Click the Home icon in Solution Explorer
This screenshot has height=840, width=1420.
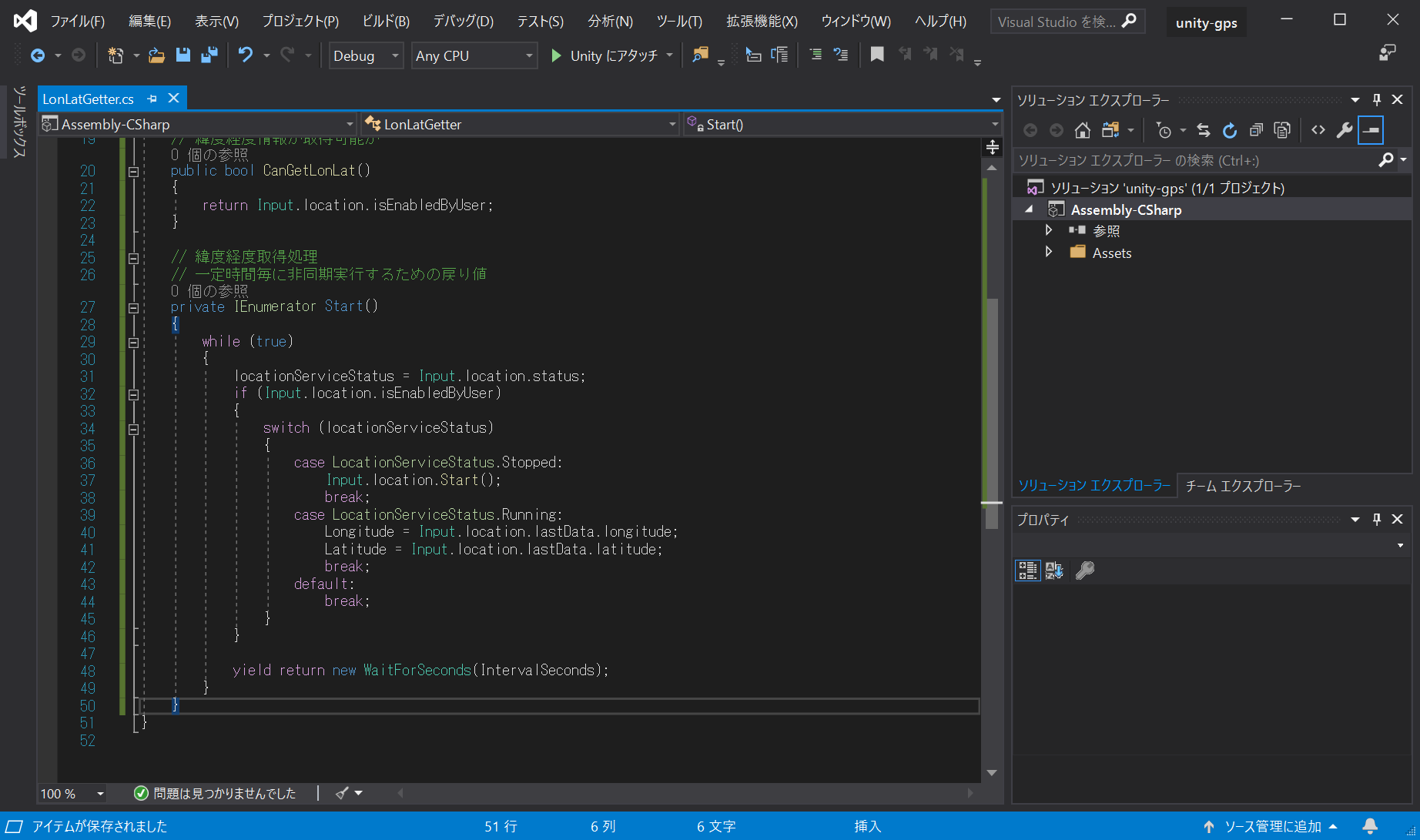point(1083,131)
